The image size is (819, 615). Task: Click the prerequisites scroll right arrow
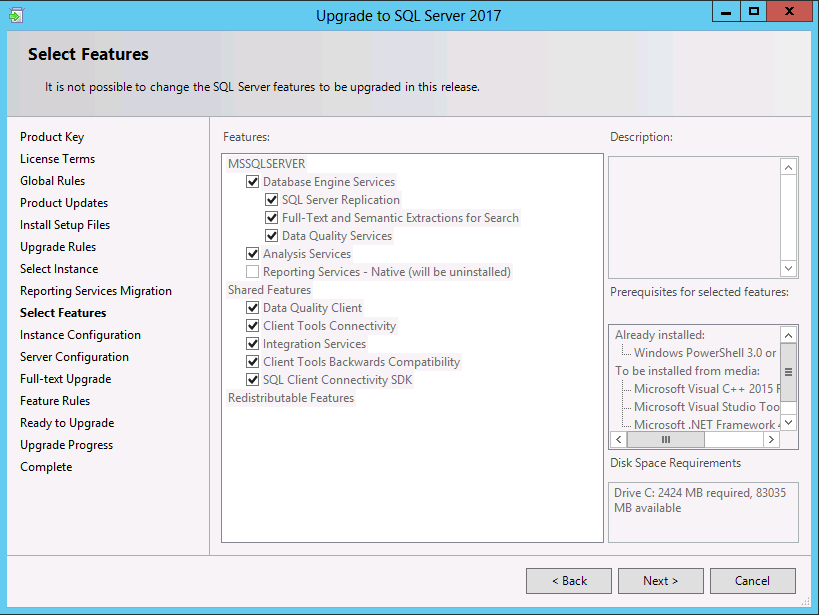[x=771, y=439]
